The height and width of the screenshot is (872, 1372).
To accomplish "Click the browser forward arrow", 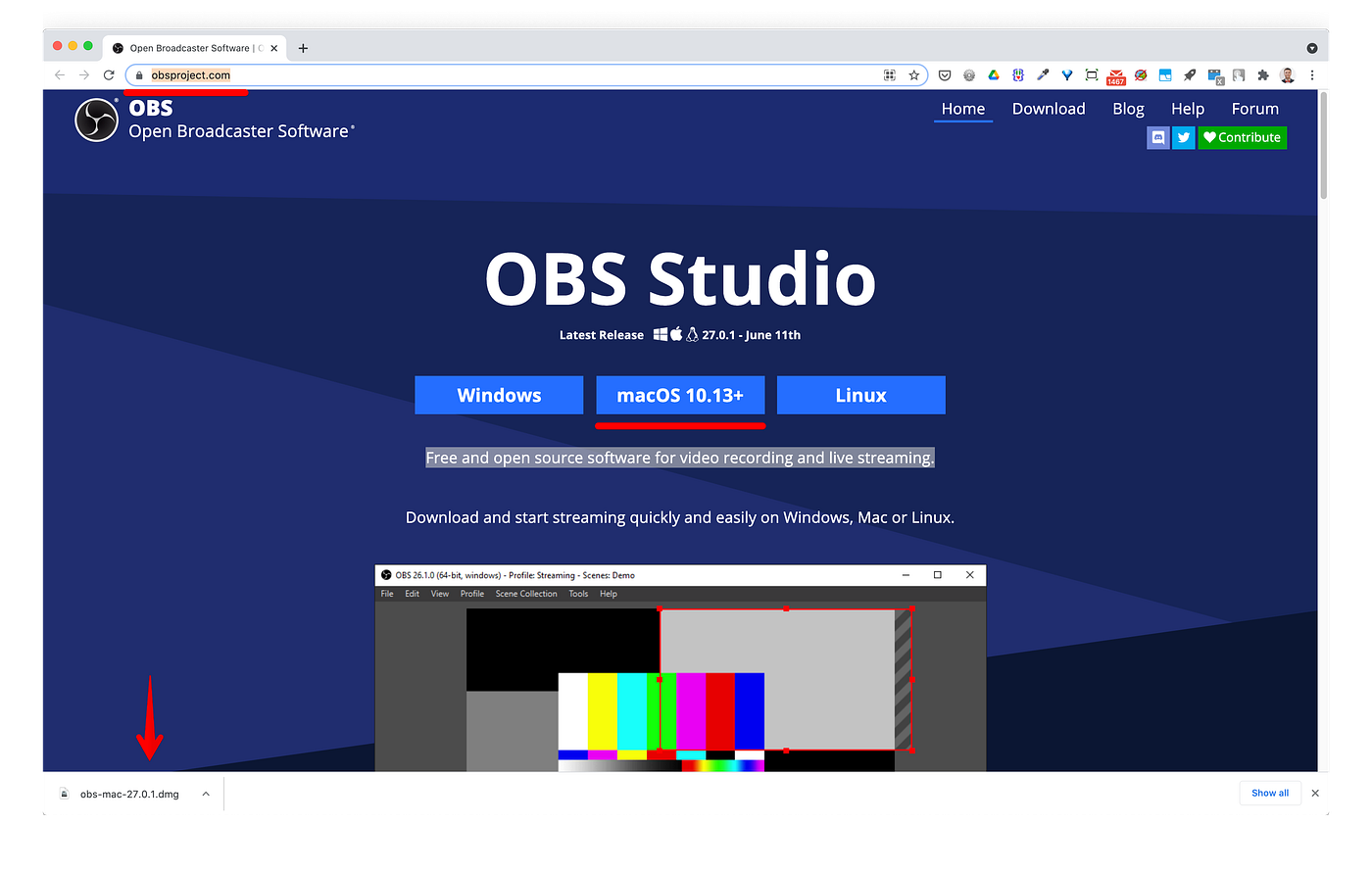I will point(84,75).
